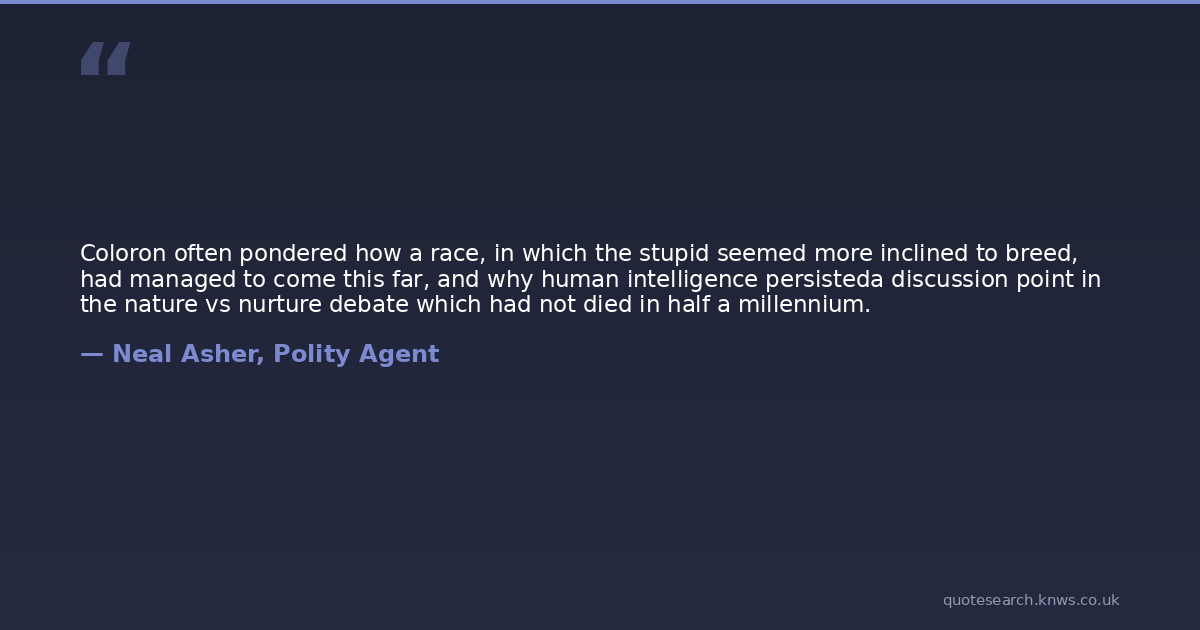The image size is (1200, 630).
Task: Click the phrase human intelligence
Action: [650, 280]
